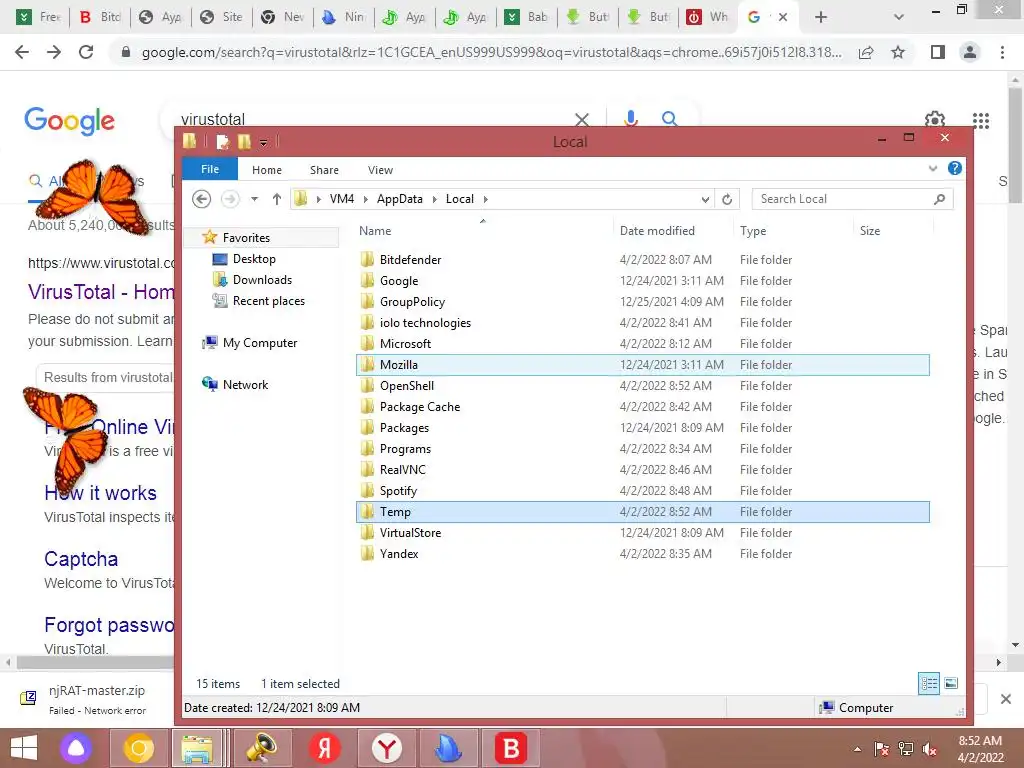
Task: Open Windows Start button
Action: tap(24, 748)
